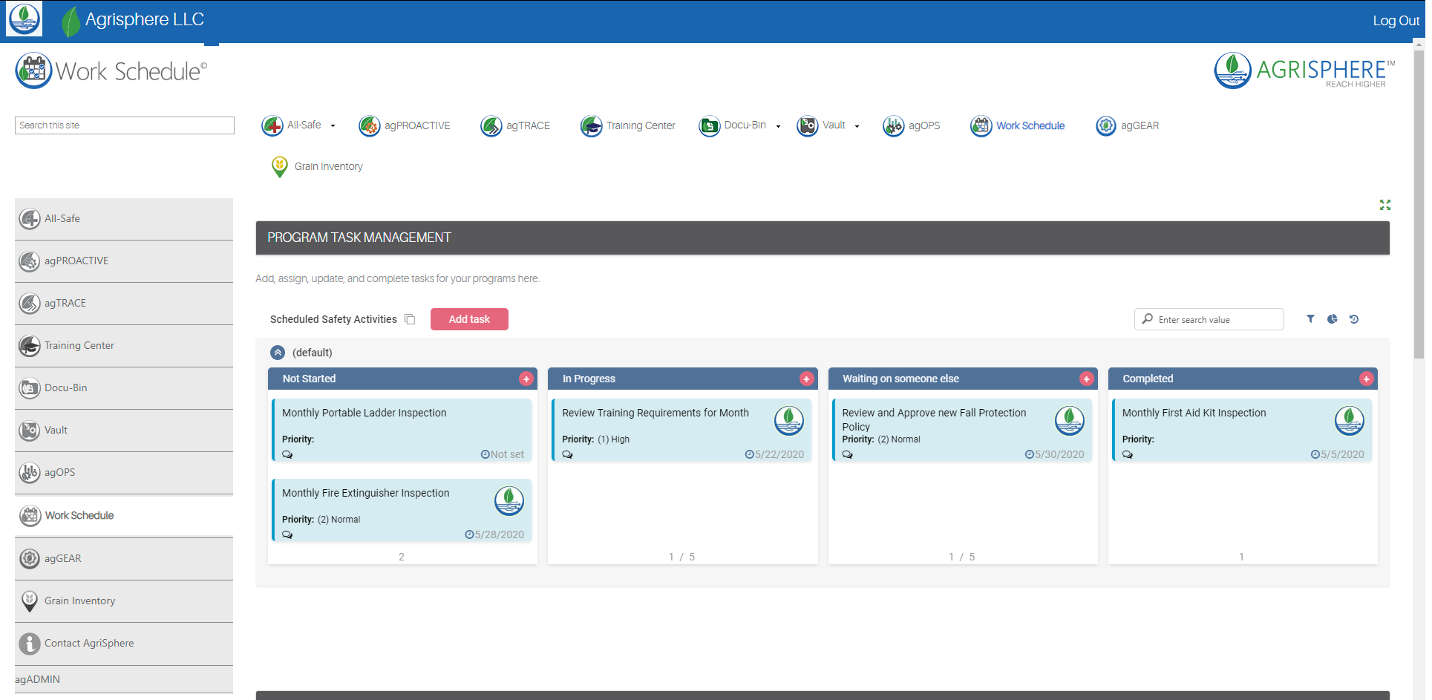1432x700 pixels.
Task: Click assignee avatar on Fire Extinguisher Inspection card
Action: point(509,500)
